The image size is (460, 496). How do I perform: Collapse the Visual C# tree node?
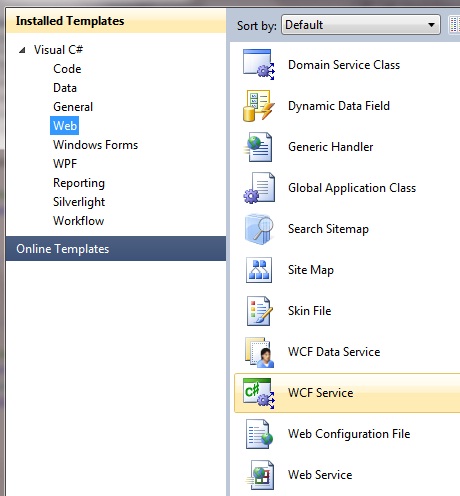pos(22,50)
